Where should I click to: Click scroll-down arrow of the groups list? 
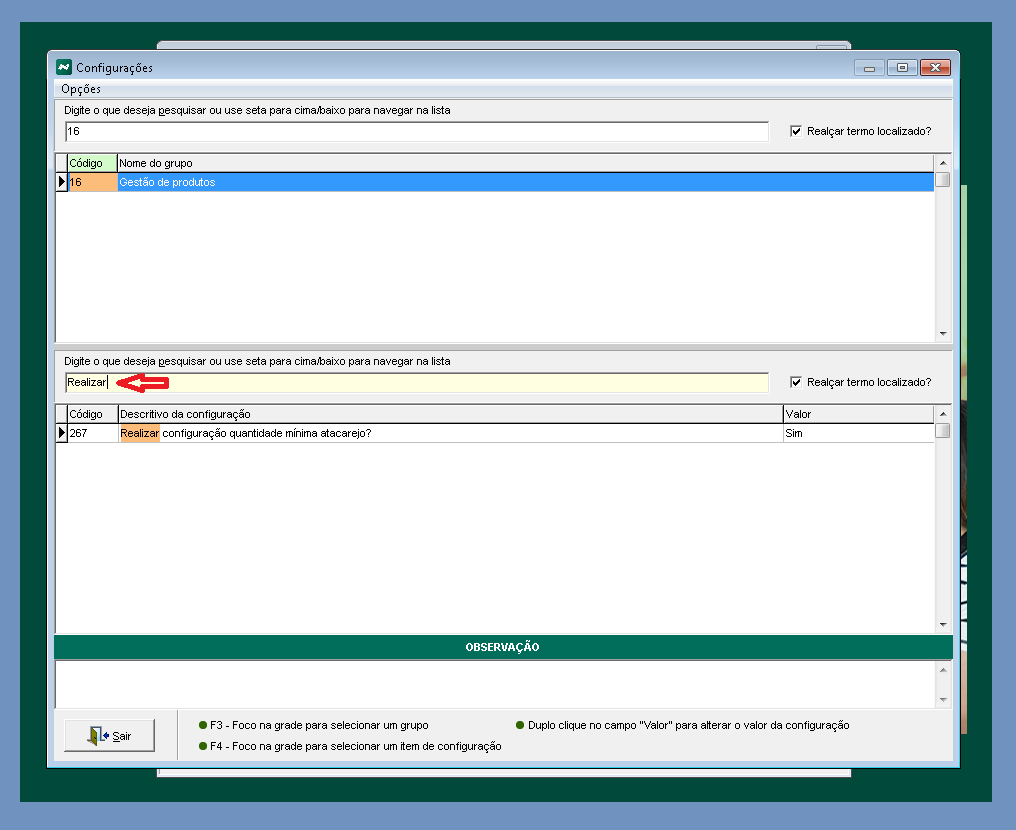coord(942,334)
